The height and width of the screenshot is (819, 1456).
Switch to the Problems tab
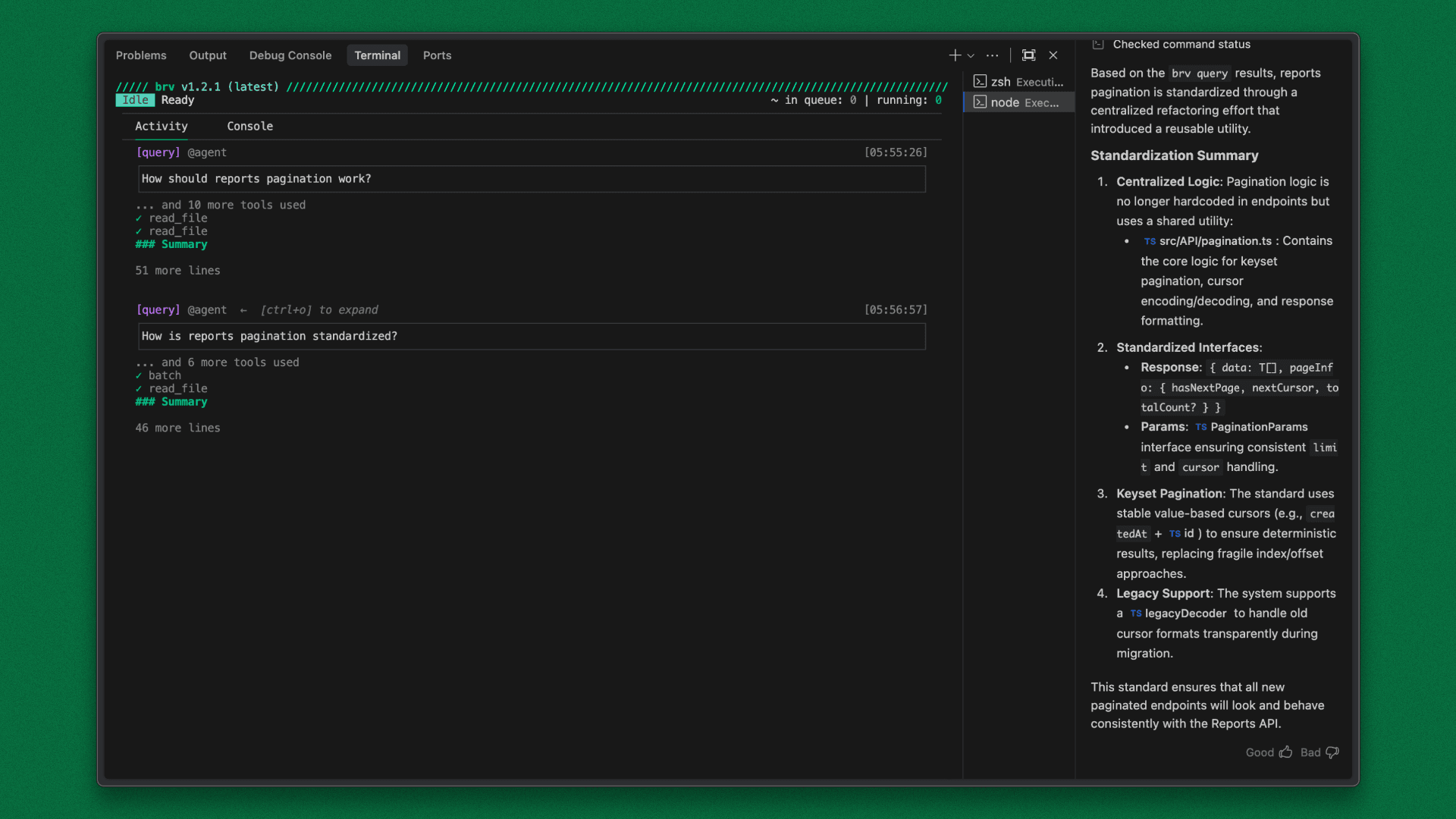coord(141,55)
